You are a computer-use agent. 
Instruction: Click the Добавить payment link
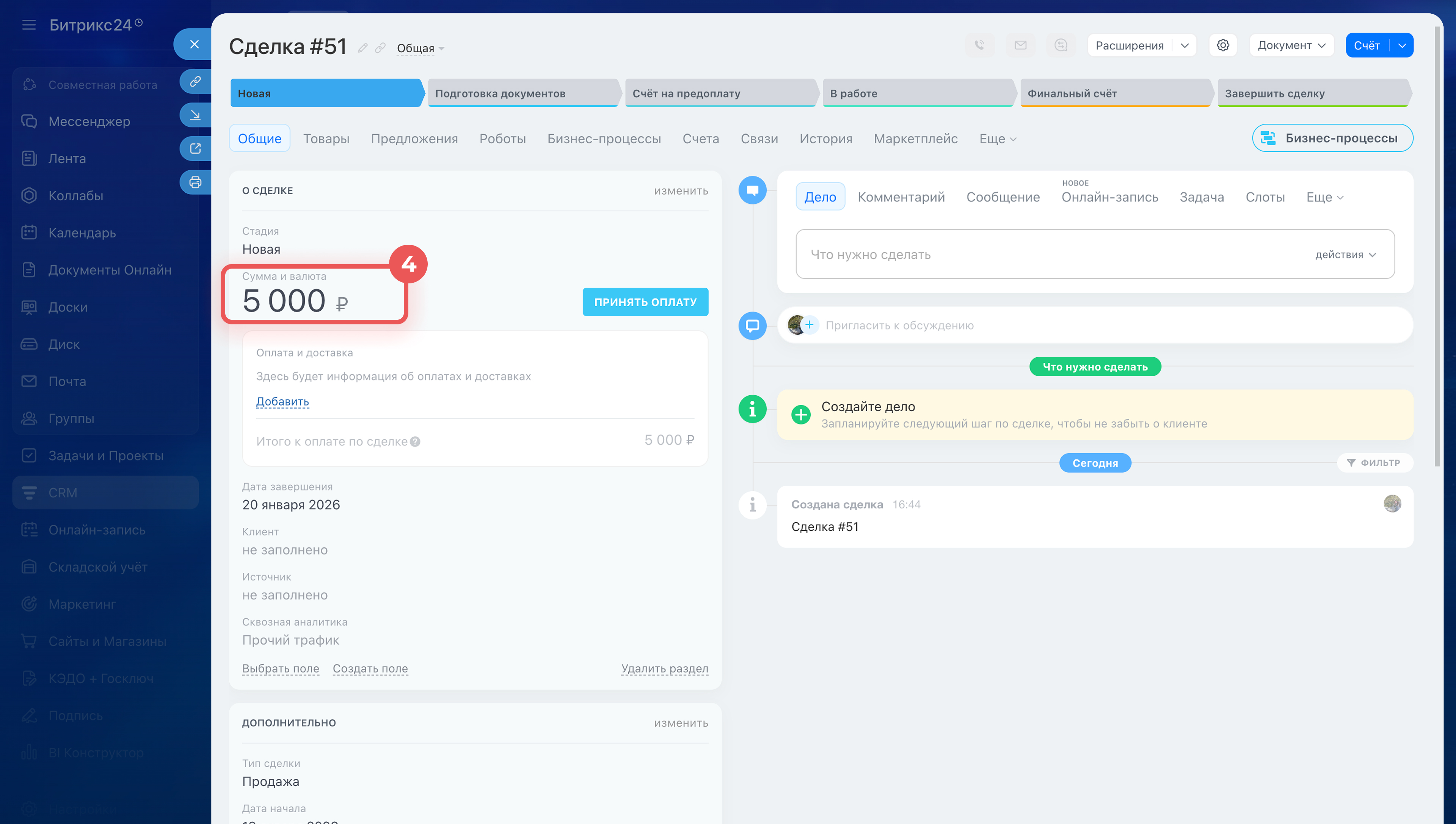[282, 401]
